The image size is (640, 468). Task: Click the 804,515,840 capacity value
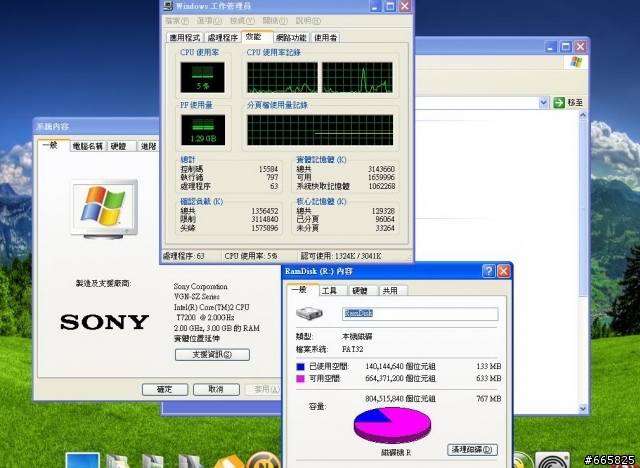(384, 399)
